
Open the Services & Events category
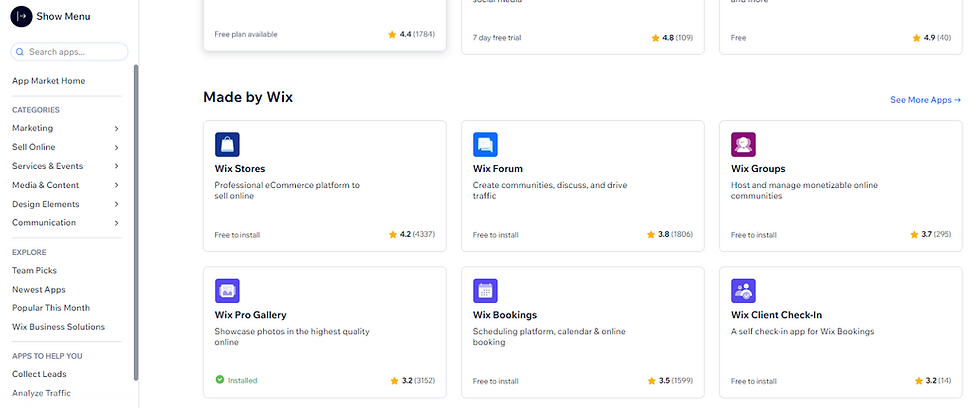tap(48, 166)
